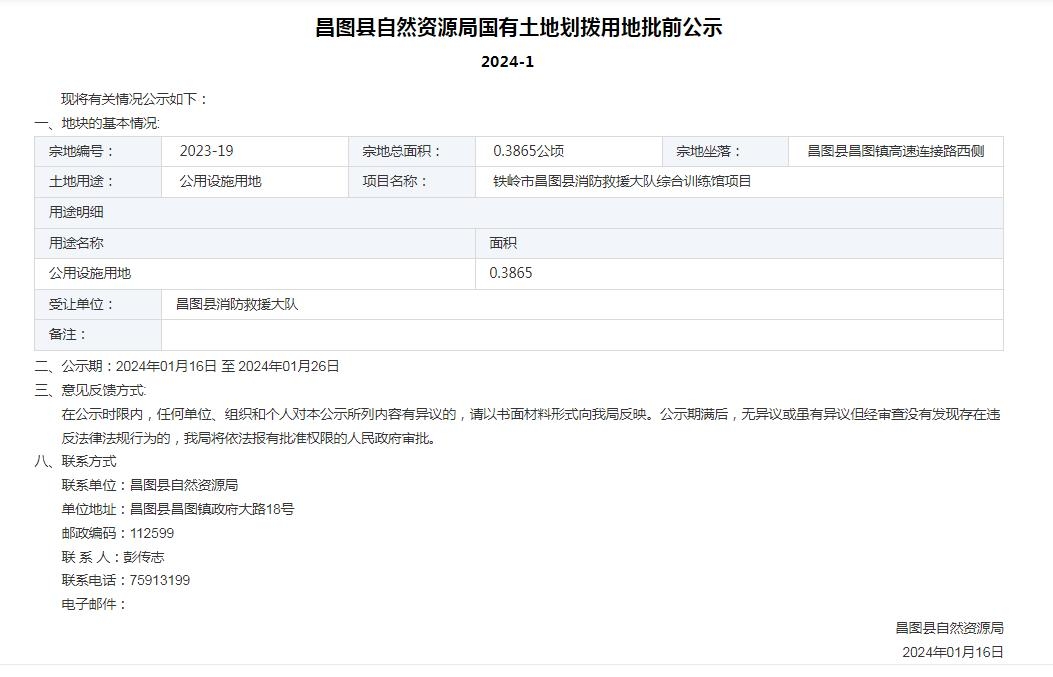Click the page title 昌图县自然资源局国有土地划拨用地批前公示

(x=518, y=28)
